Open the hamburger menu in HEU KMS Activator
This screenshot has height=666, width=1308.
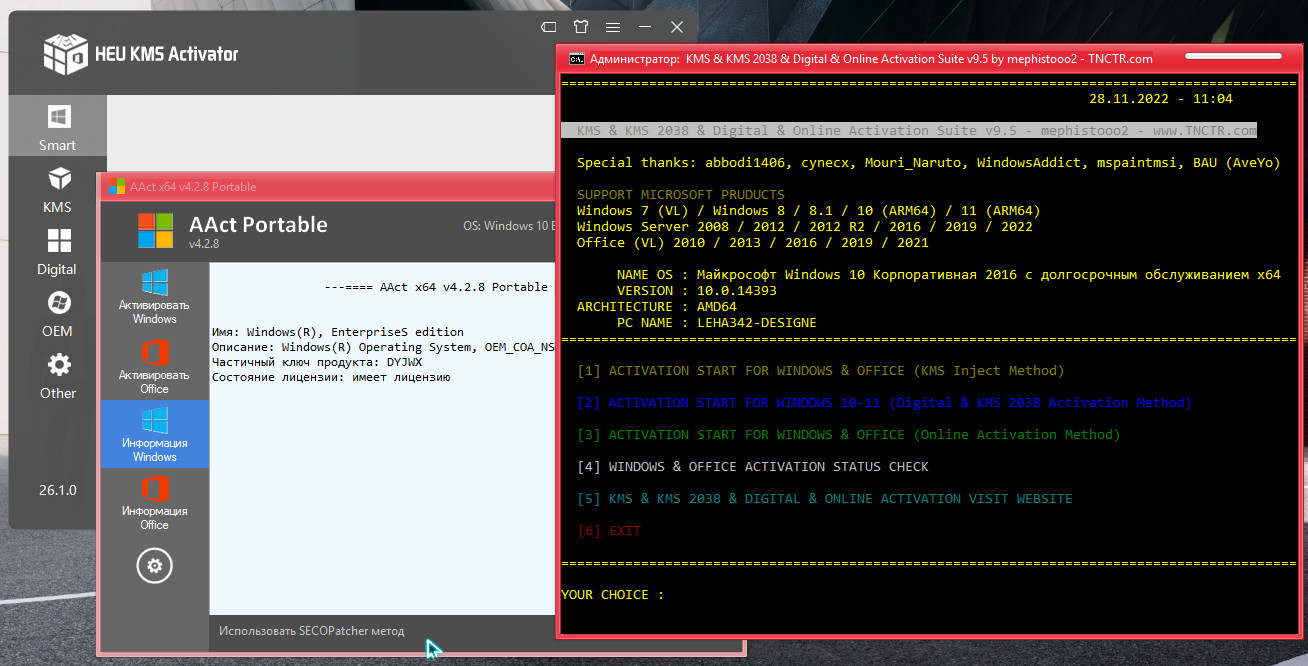[613, 26]
